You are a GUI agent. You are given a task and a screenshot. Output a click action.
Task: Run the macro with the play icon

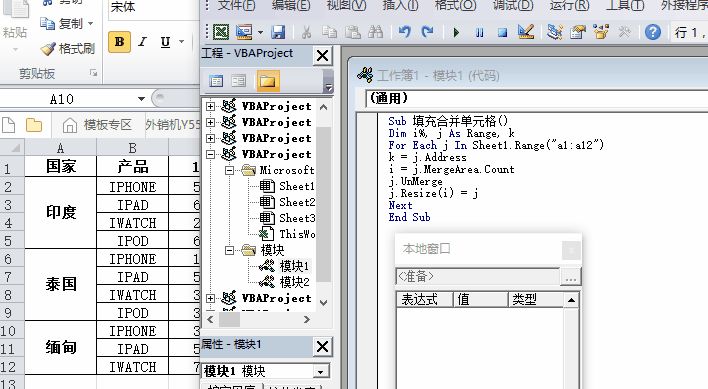tap(456, 32)
